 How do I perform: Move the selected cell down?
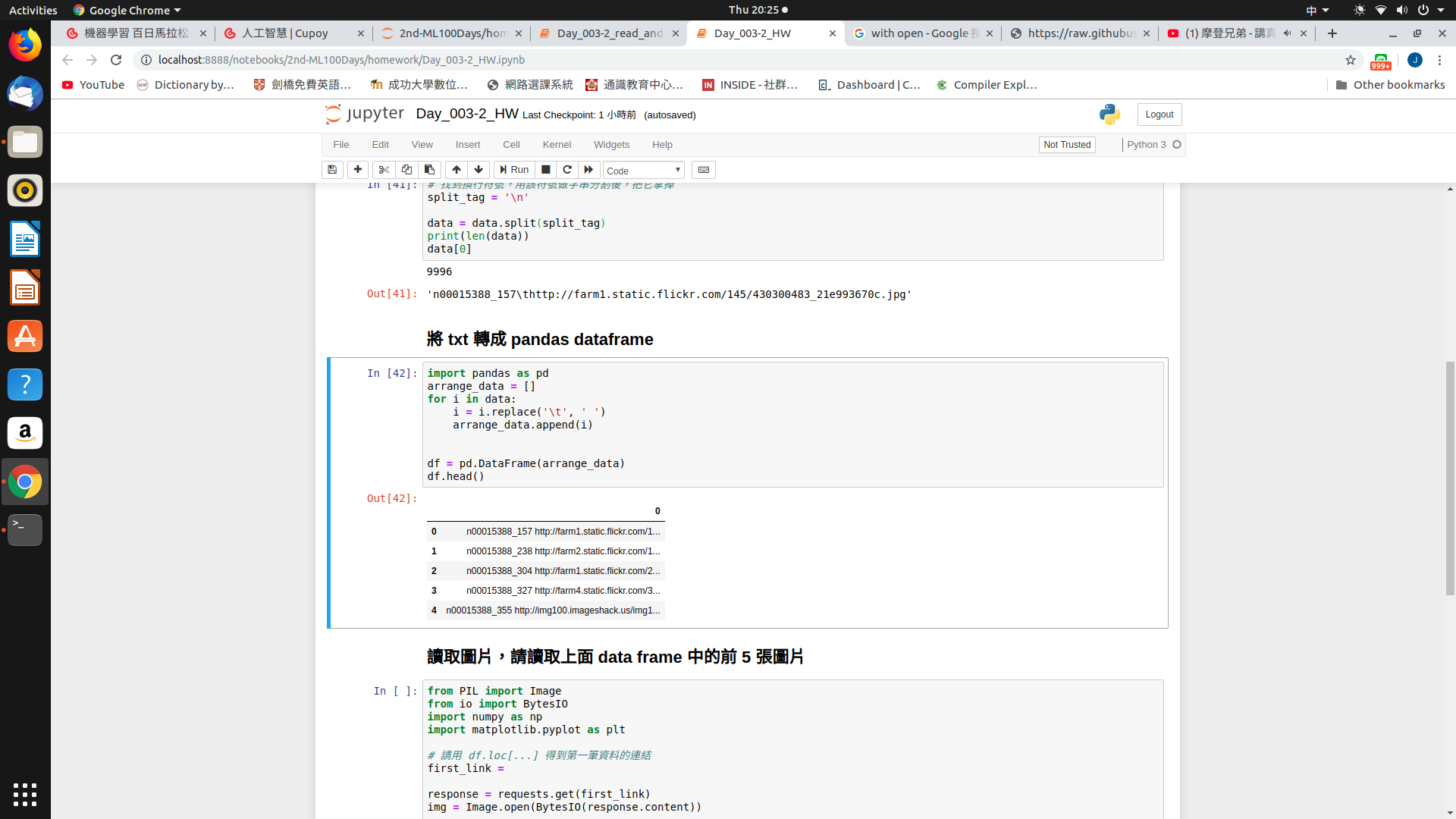[x=479, y=170]
